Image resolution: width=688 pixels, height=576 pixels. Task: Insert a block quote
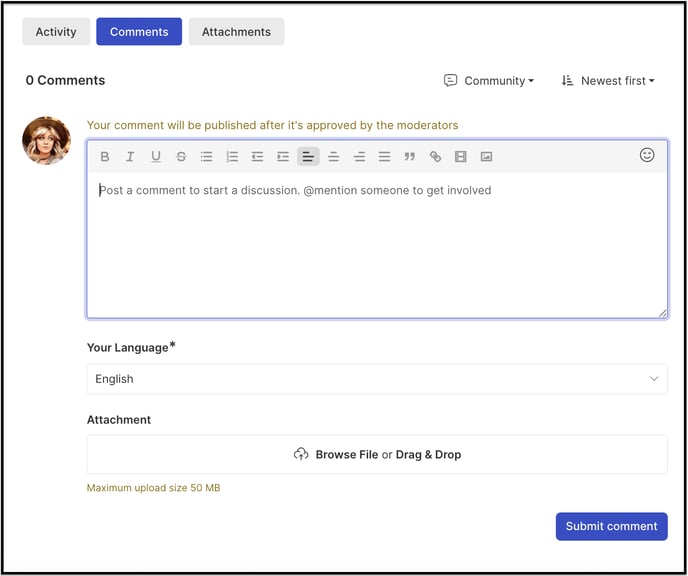[410, 157]
